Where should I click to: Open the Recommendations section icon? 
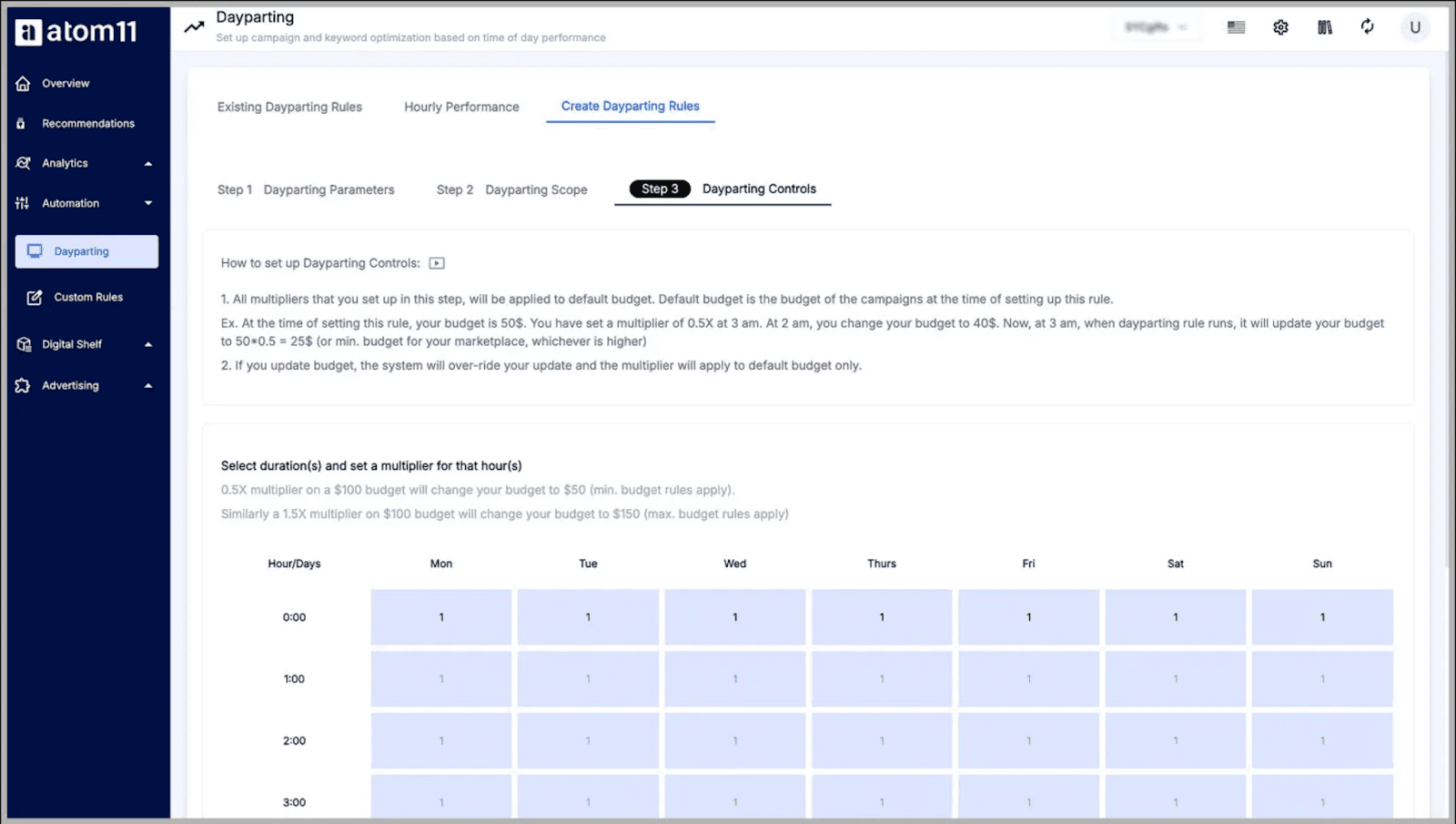point(23,123)
